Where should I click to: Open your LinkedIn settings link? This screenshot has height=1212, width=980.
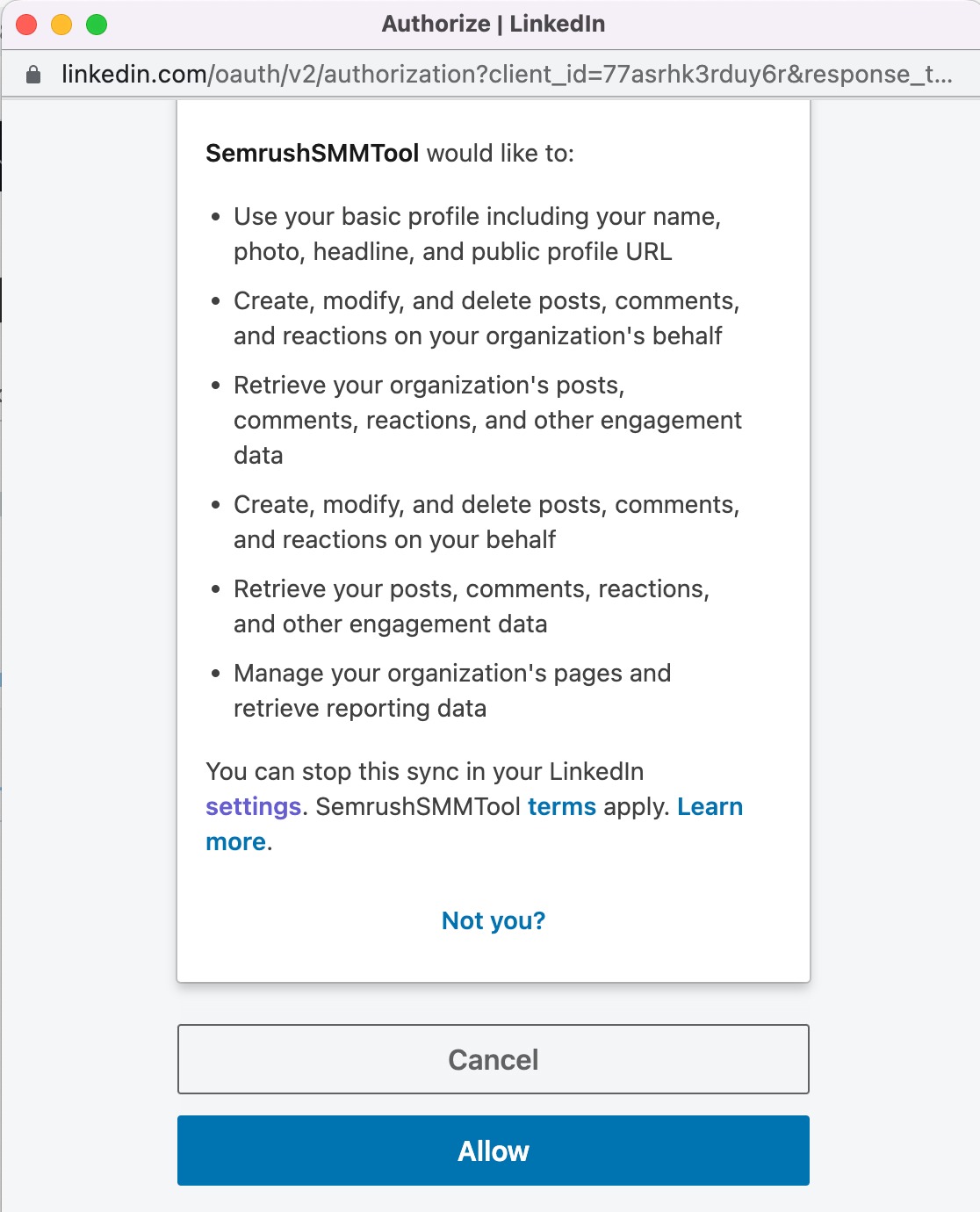coord(251,806)
